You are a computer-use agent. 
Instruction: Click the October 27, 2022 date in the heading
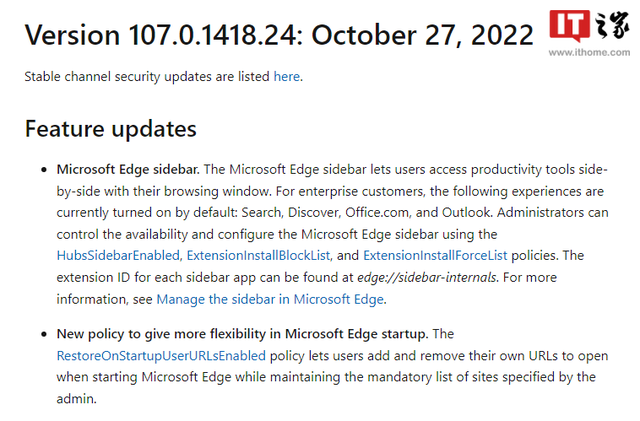422,35
